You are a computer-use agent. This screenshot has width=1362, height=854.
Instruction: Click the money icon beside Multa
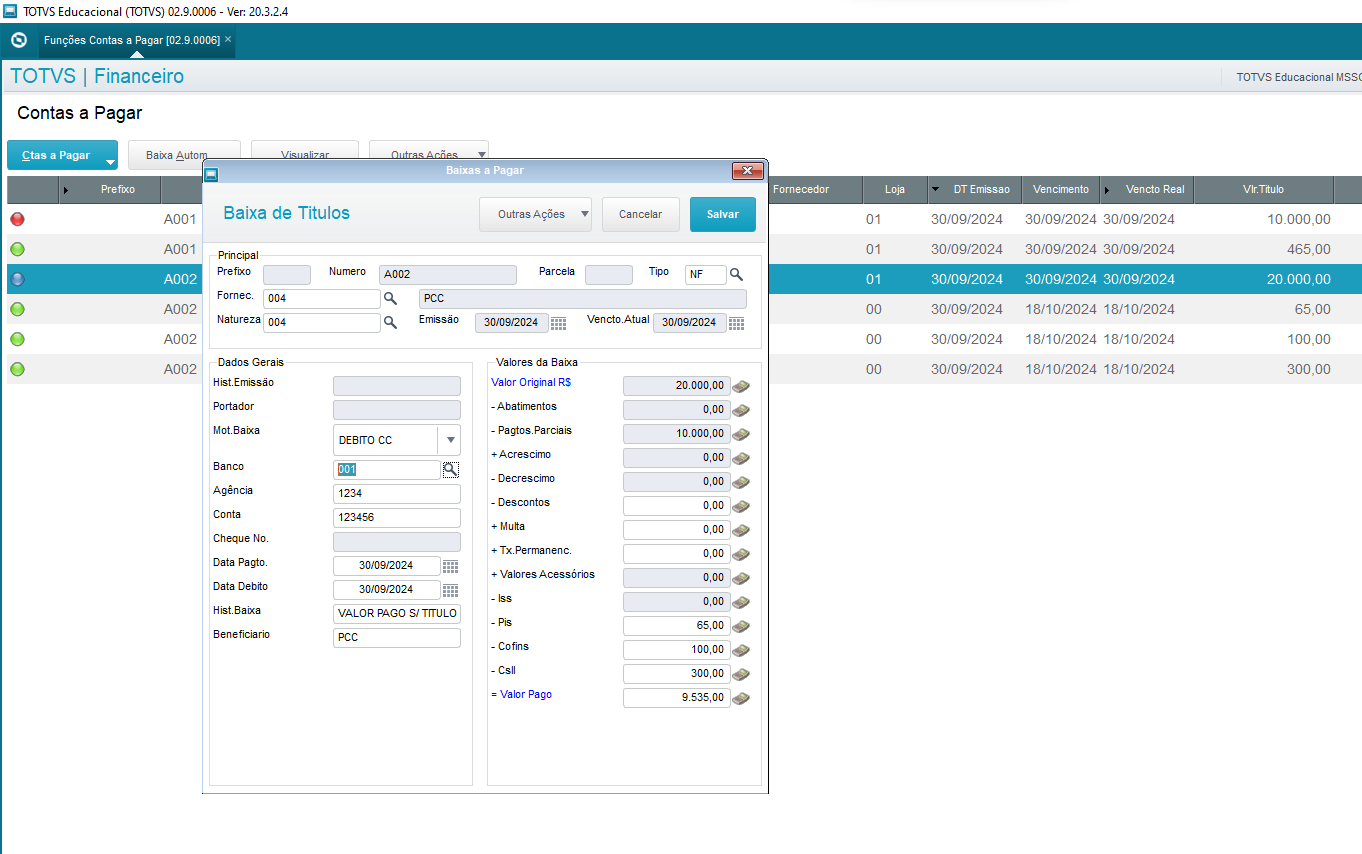[x=741, y=530]
